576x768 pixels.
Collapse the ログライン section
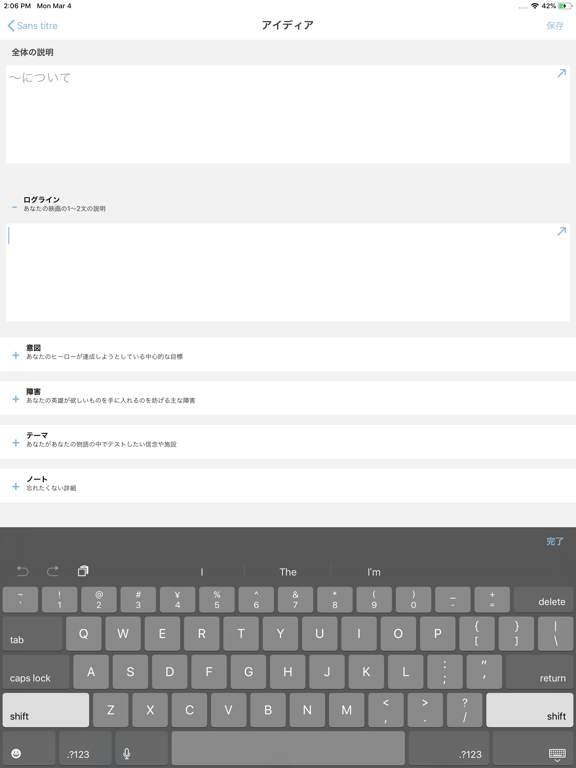point(14,208)
